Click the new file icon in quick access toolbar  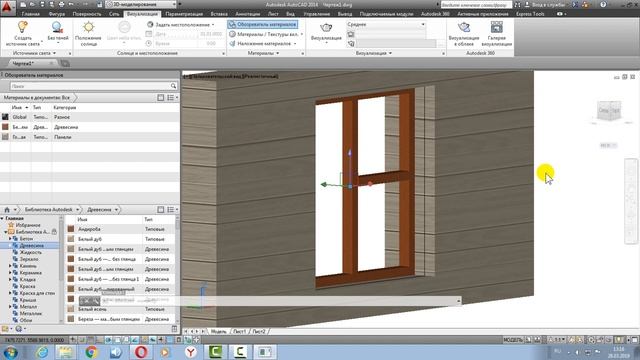click(23, 4)
